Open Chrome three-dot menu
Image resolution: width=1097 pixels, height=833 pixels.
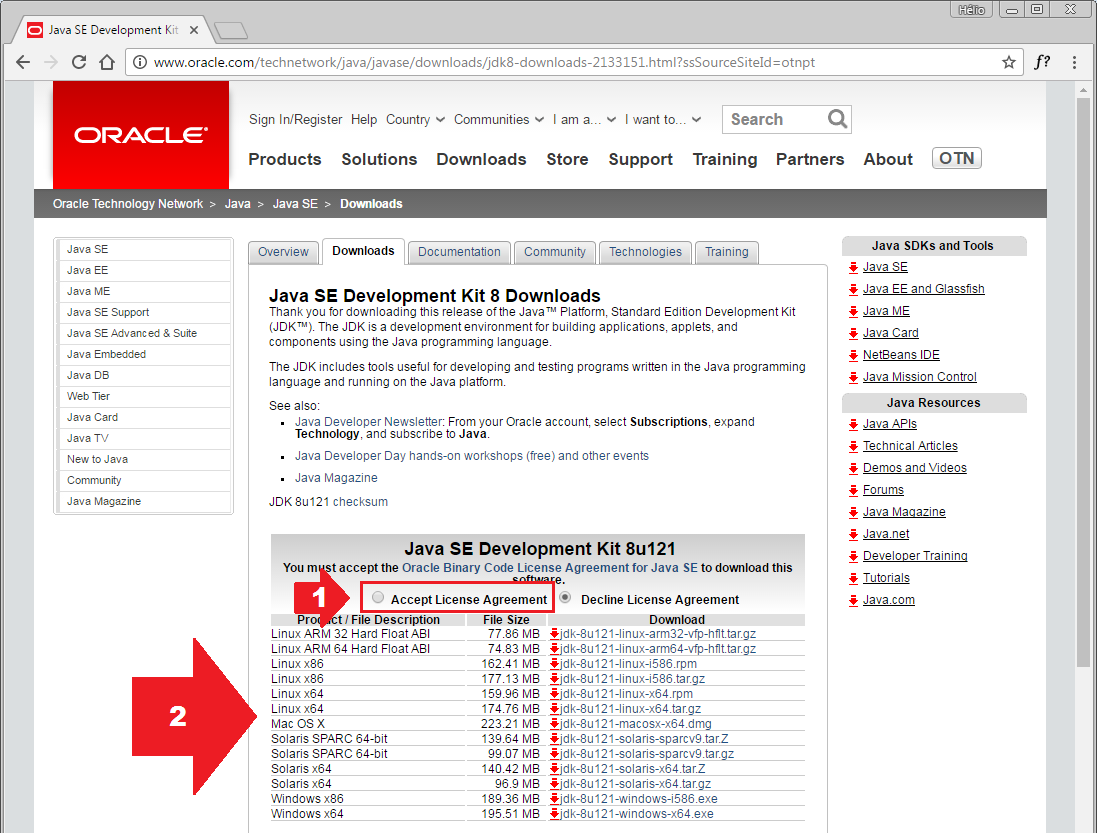(1074, 62)
